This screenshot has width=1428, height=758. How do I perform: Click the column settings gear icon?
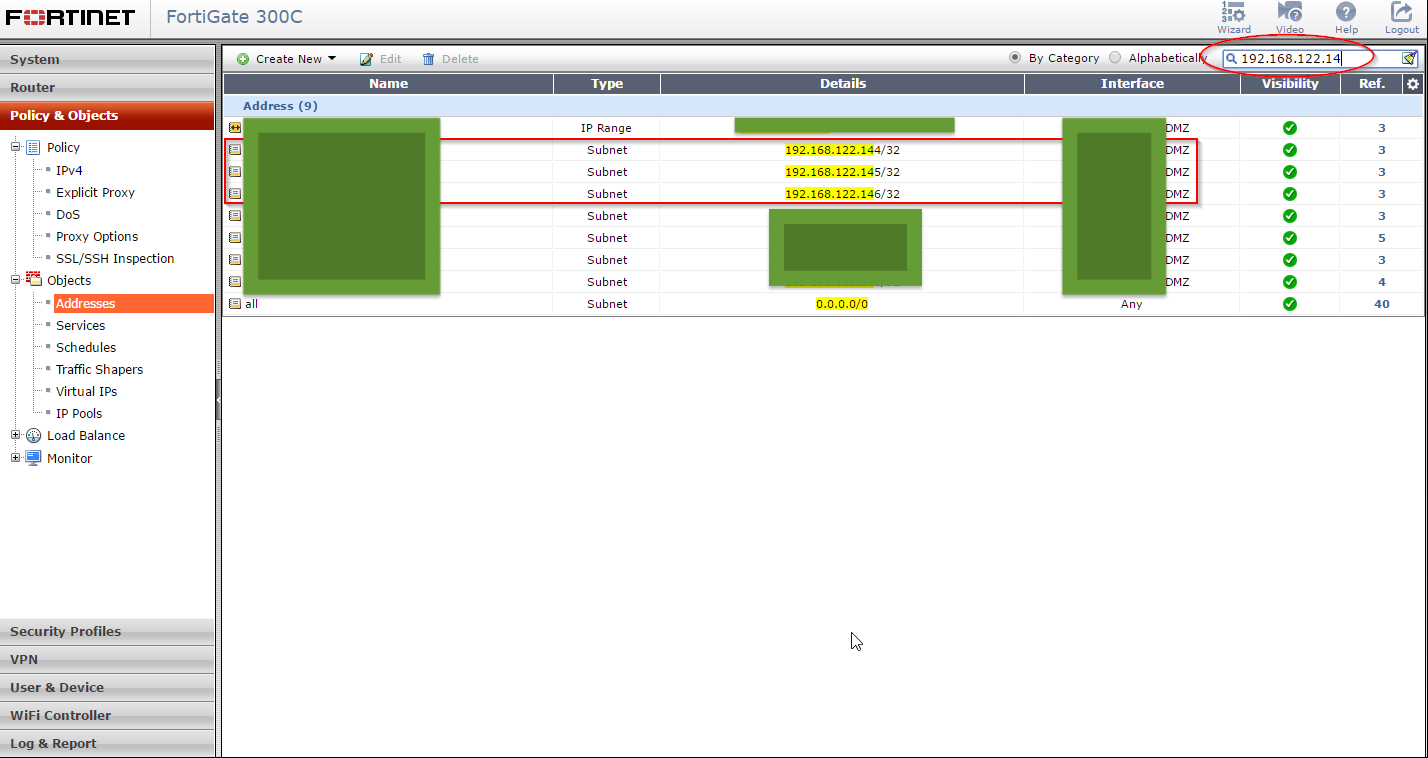(1413, 84)
